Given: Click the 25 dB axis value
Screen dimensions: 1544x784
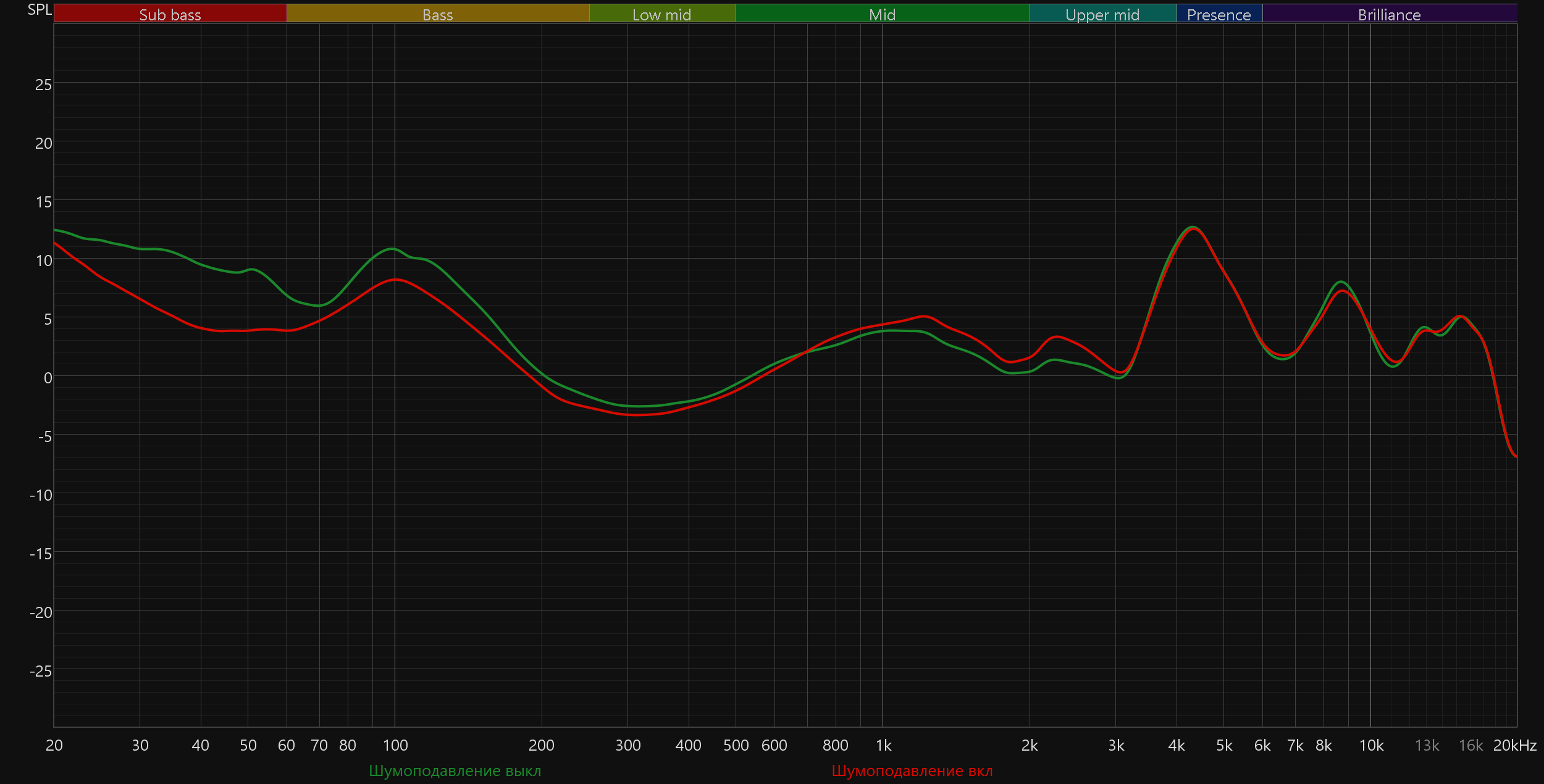Looking at the screenshot, I should coord(43,85).
